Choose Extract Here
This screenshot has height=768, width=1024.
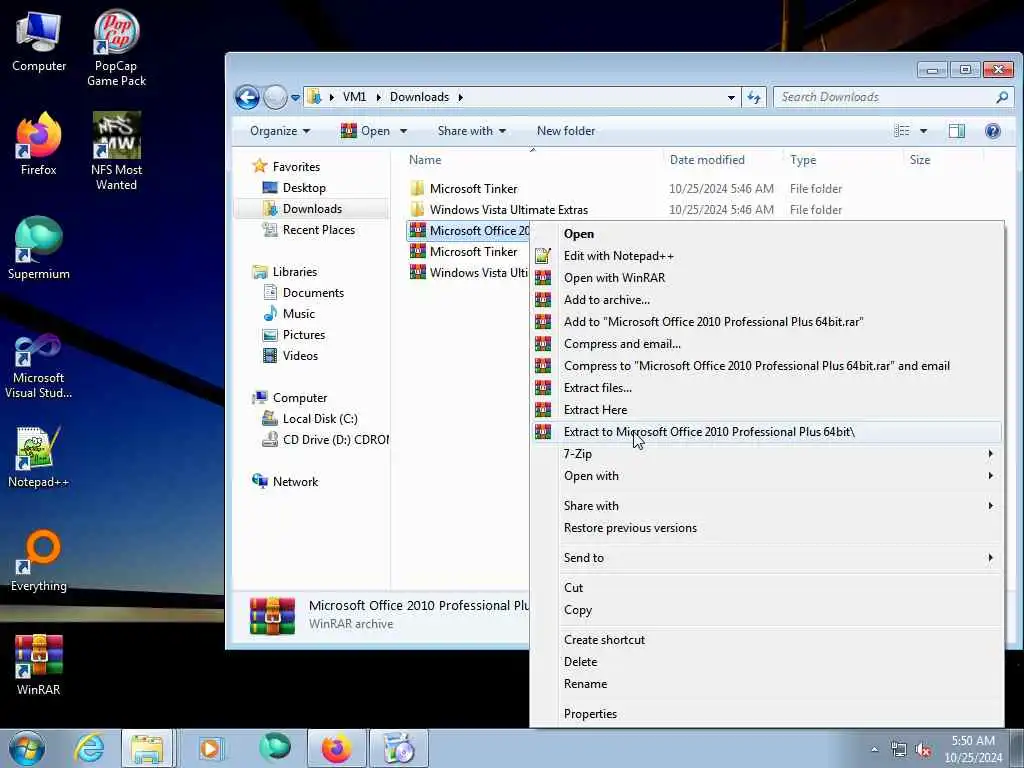[x=766, y=409]
